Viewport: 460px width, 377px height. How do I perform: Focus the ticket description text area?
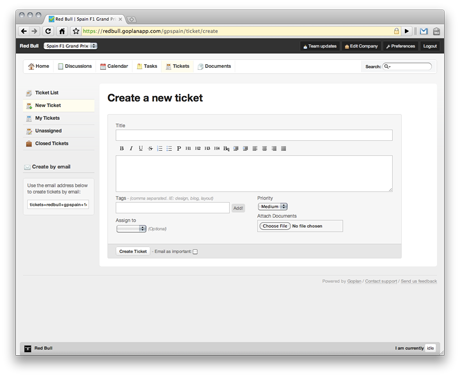pos(254,173)
